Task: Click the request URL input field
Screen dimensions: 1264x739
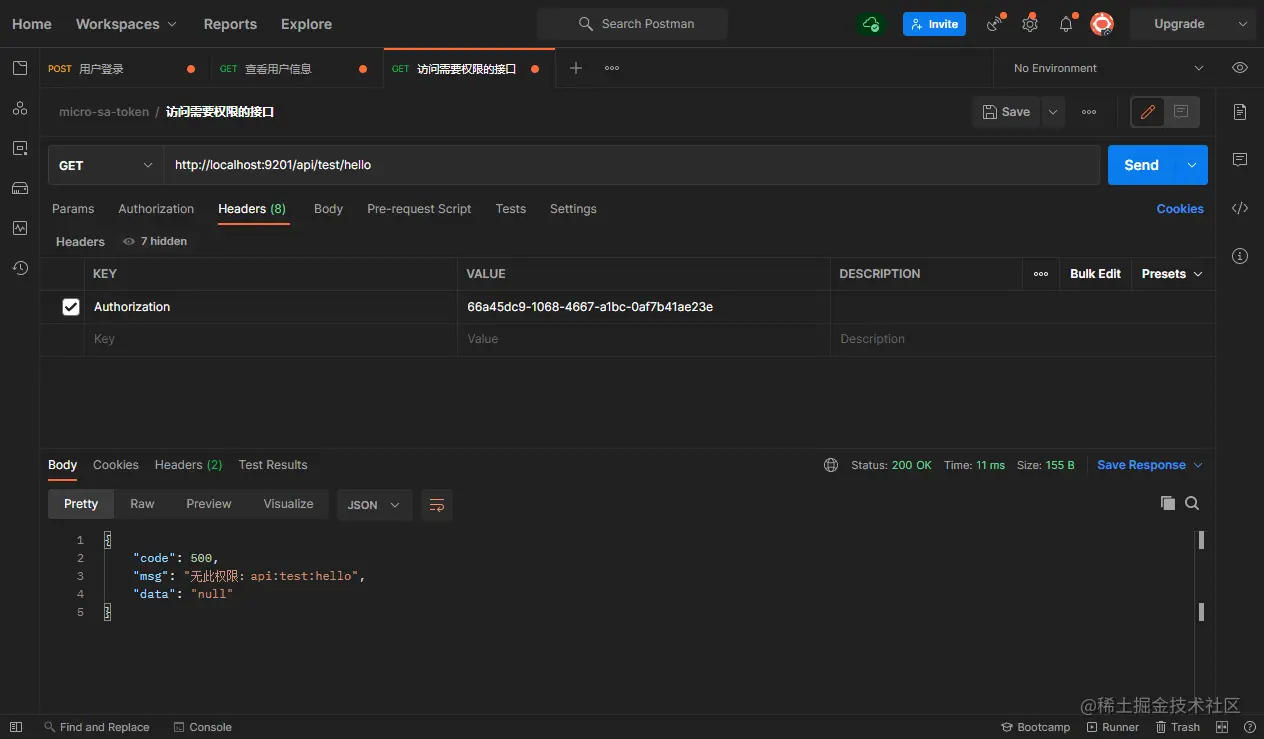Action: (x=632, y=165)
